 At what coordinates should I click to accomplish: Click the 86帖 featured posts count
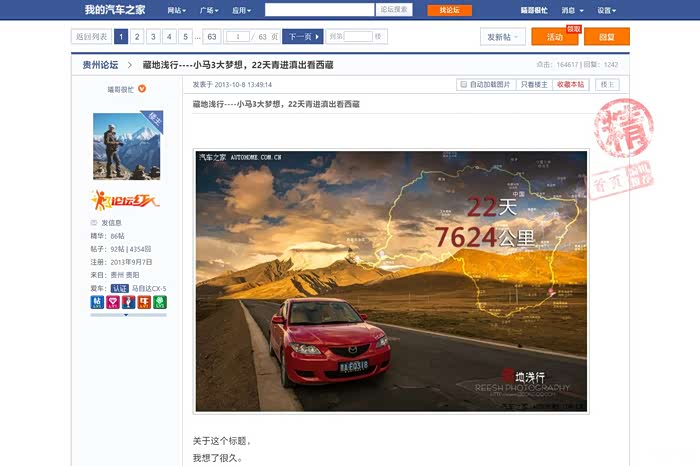click(x=117, y=236)
